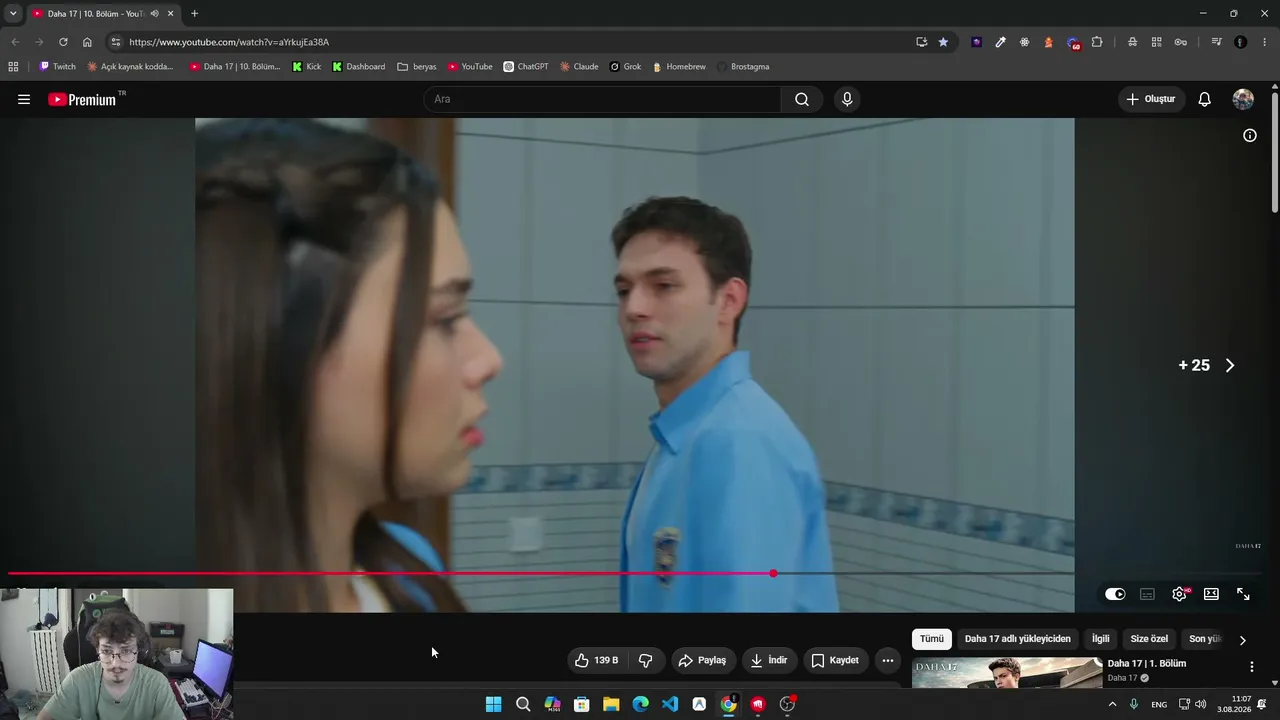This screenshot has width=1280, height=720.
Task: Enter fullscreen video mode
Action: click(x=1243, y=594)
